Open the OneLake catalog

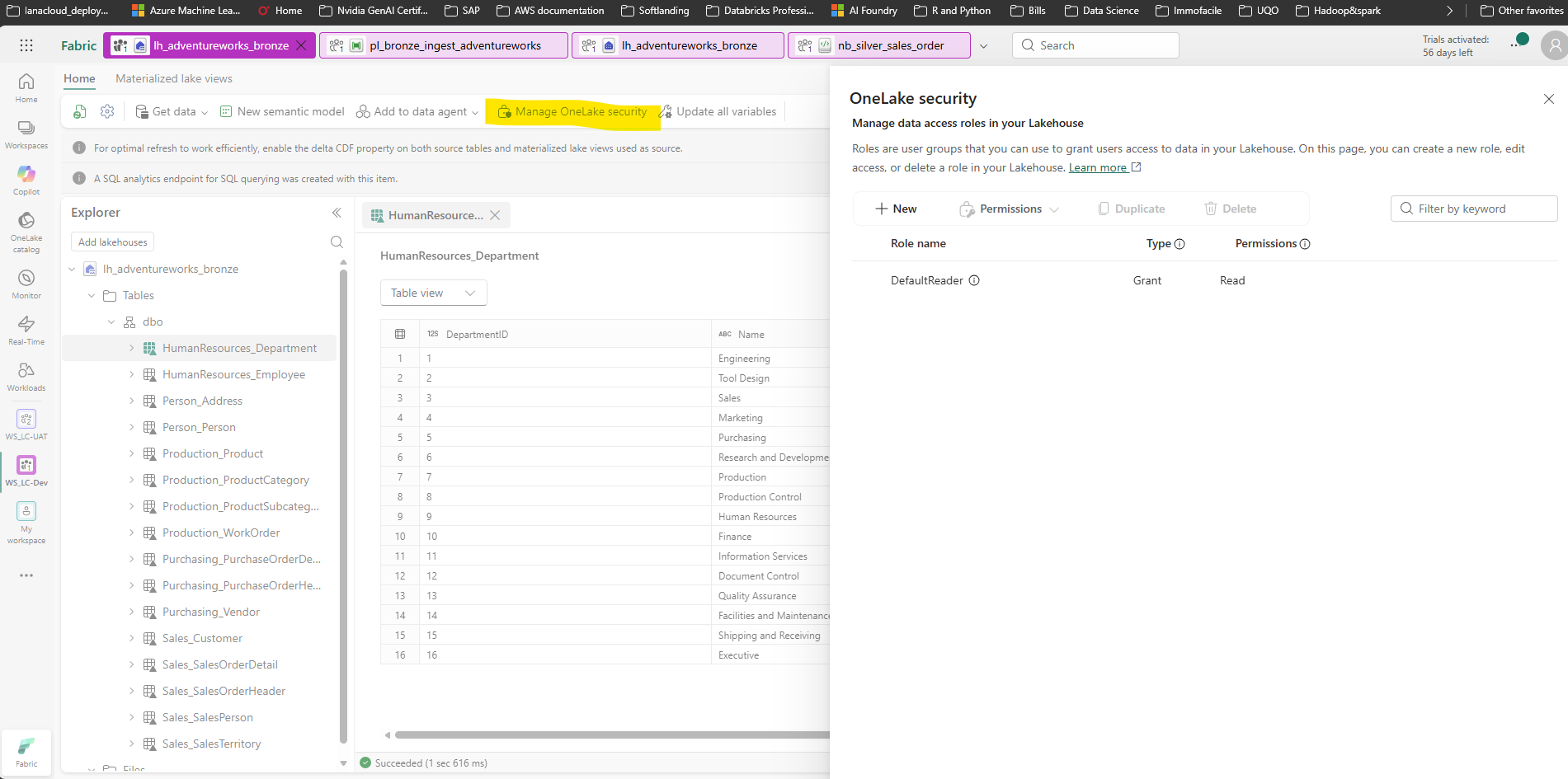26,232
